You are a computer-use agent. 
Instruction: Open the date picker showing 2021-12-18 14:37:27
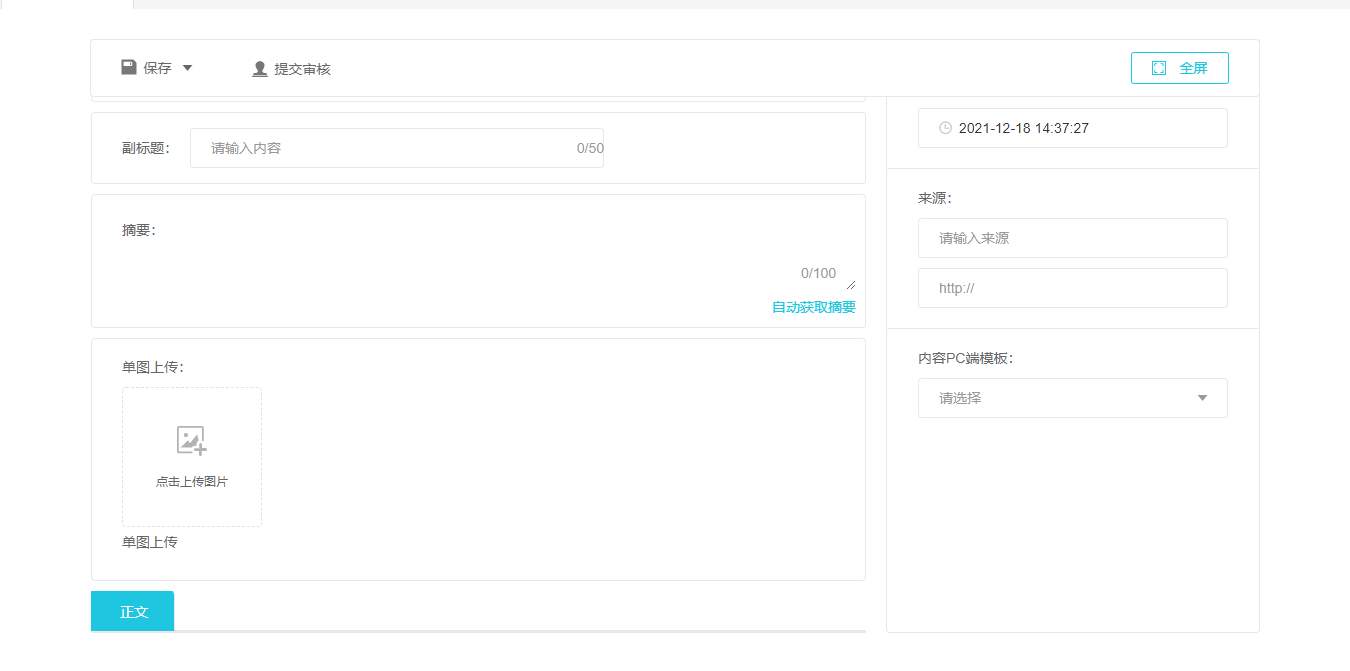coord(1073,128)
